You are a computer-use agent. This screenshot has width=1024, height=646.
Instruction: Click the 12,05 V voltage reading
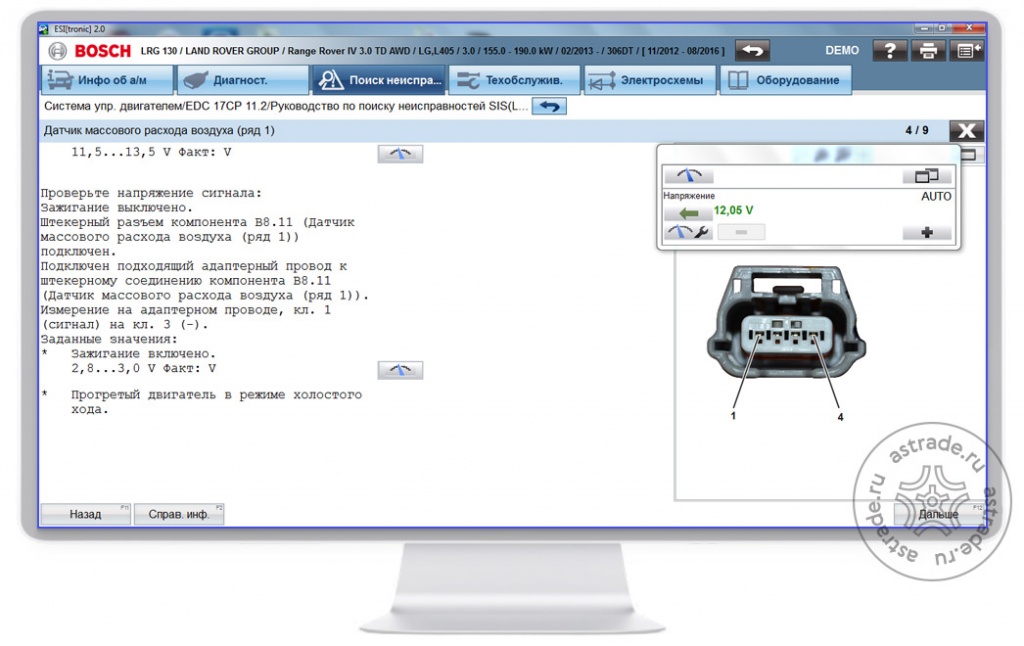(733, 210)
